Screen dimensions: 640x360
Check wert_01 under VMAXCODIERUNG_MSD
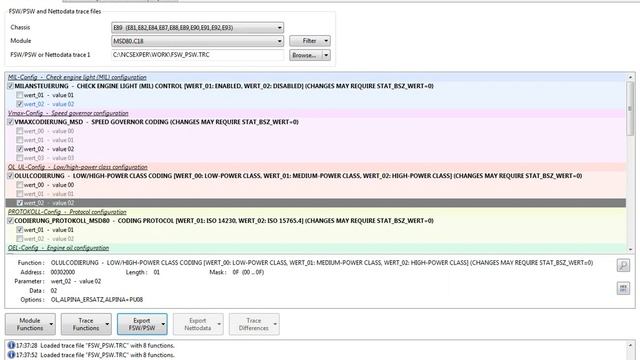[x=20, y=140]
